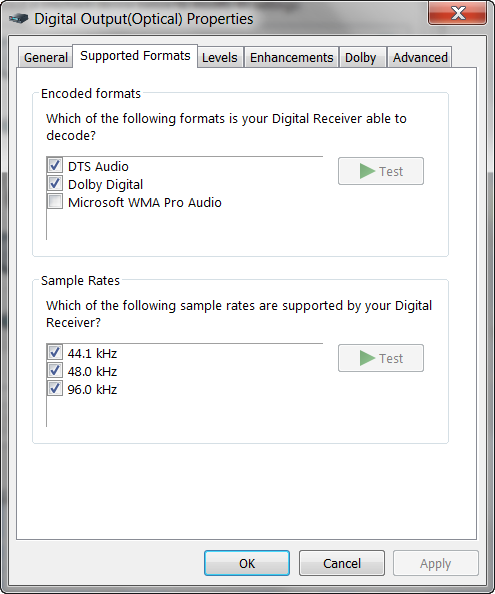
Task: Switch to the General tab
Action: pos(45,58)
